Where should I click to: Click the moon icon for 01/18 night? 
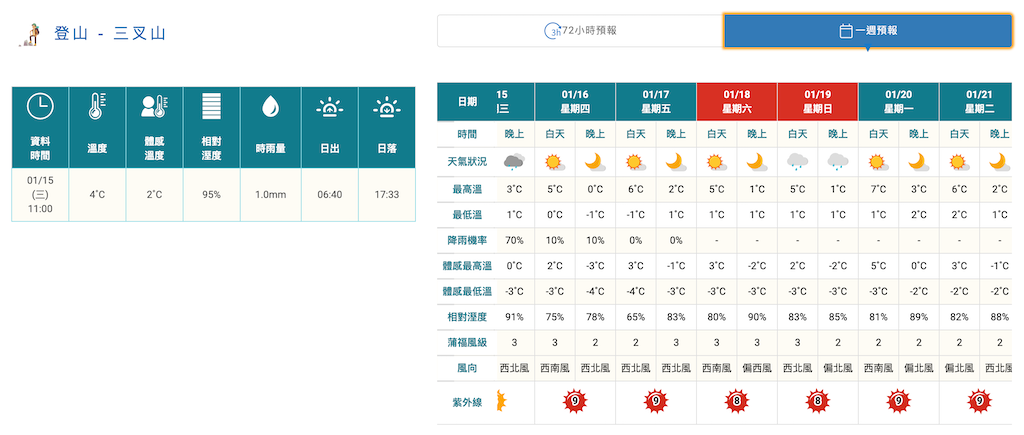[757, 162]
